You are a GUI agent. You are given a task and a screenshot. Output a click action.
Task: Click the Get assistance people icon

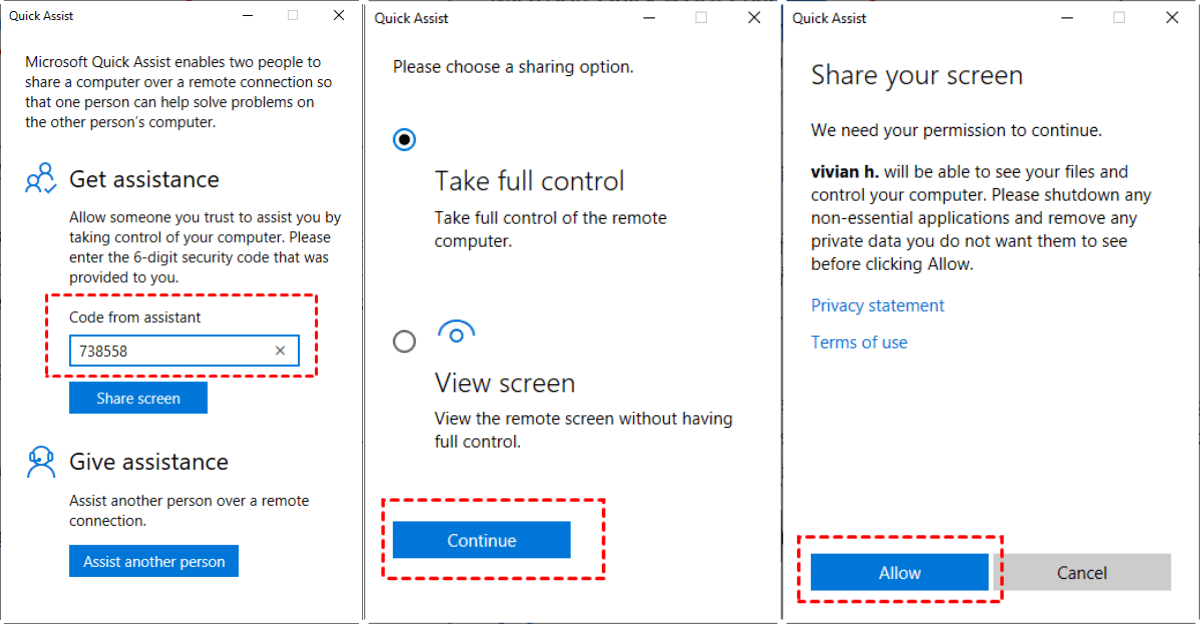[41, 179]
